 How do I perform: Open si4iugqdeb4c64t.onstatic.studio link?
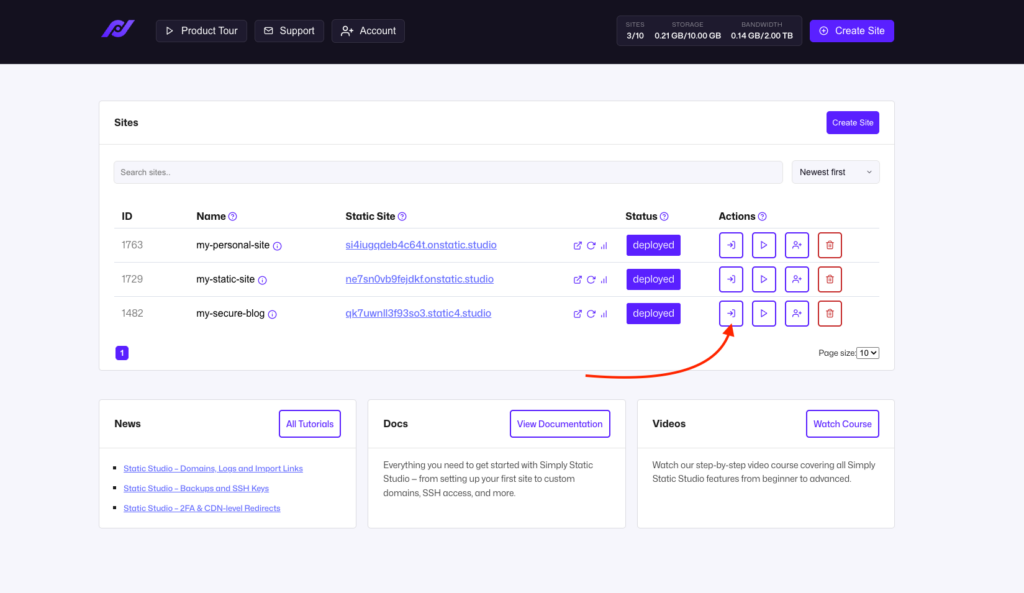[421, 245]
